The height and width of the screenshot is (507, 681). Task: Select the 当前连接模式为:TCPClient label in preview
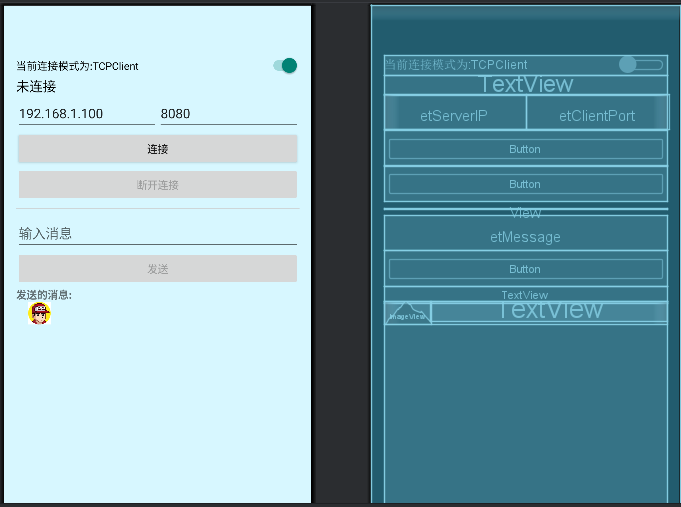click(x=77, y=66)
